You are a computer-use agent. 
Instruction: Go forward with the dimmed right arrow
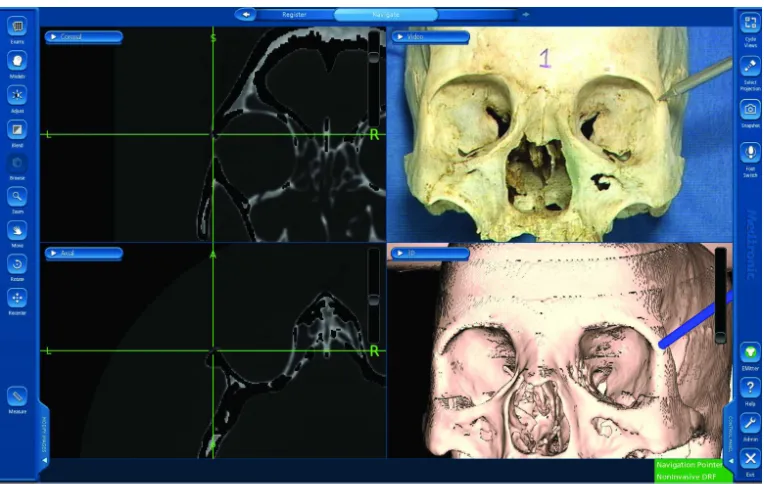[526, 15]
